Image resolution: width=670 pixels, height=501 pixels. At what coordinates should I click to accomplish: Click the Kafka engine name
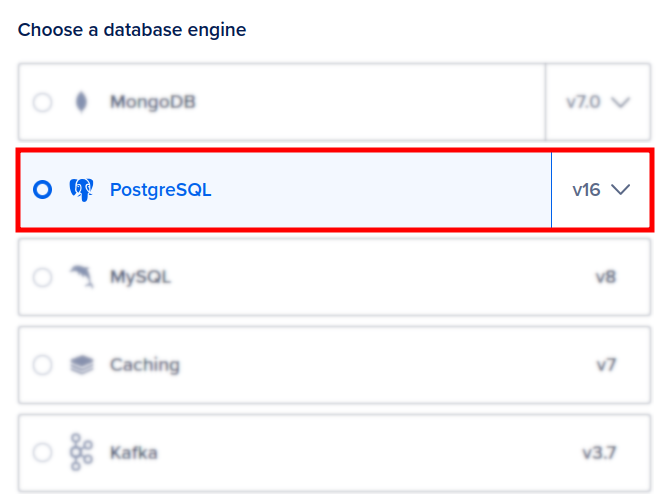tap(133, 453)
